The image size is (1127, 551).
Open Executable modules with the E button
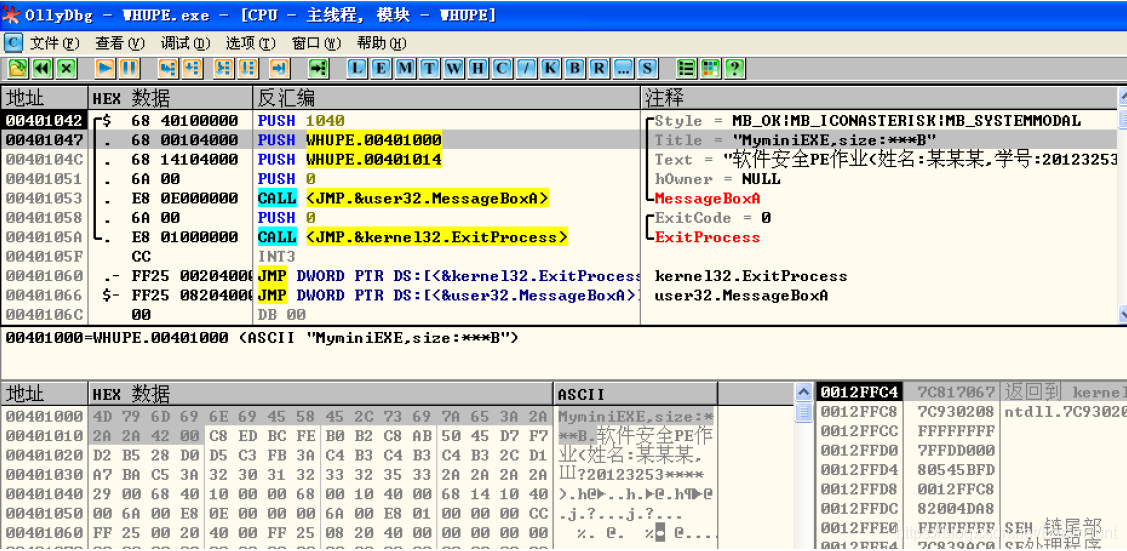coord(382,68)
